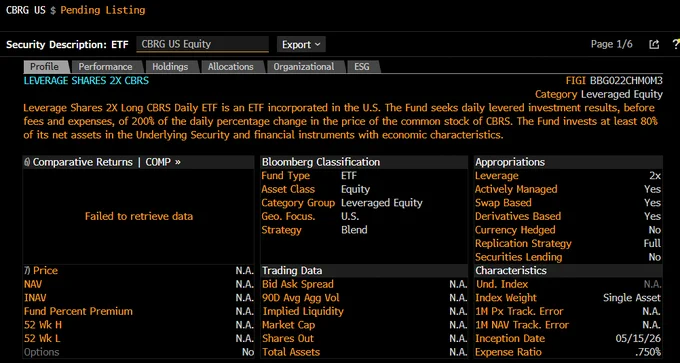Click the Index Weight Single Asset row

click(x=568, y=298)
